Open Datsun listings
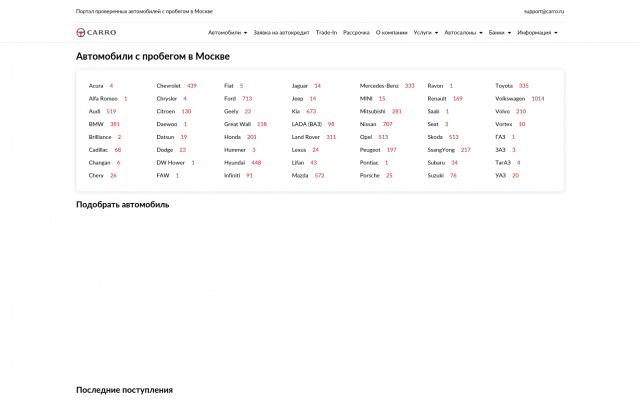The image size is (640, 400). (x=165, y=137)
